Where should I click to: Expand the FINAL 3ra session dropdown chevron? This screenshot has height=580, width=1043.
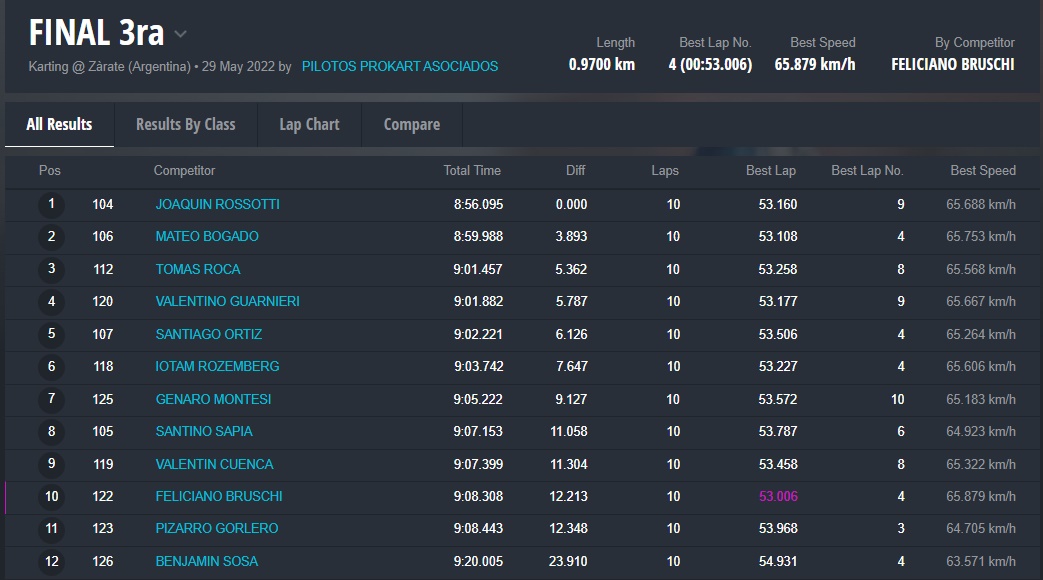click(x=180, y=34)
